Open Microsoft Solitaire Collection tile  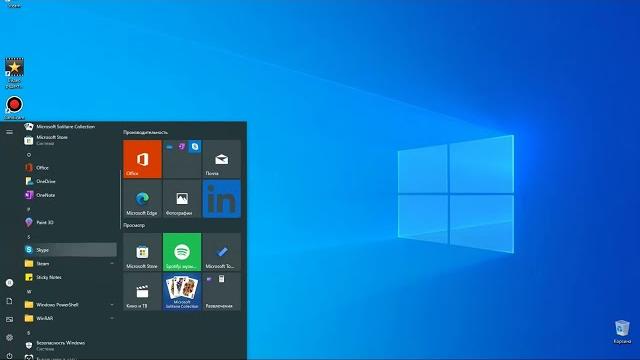pos(182,291)
